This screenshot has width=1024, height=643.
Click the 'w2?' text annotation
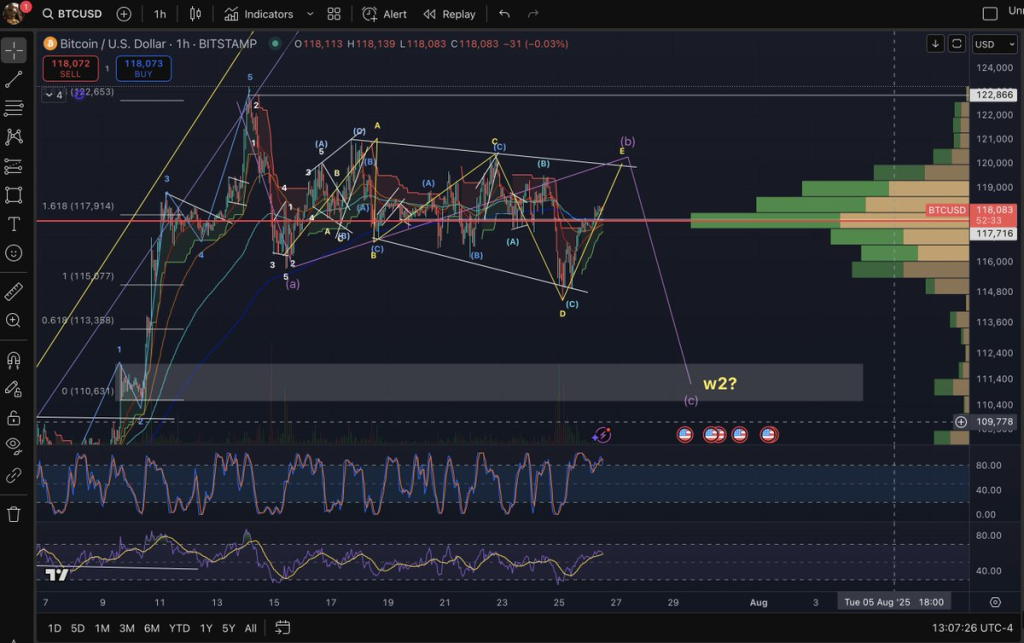tap(720, 384)
